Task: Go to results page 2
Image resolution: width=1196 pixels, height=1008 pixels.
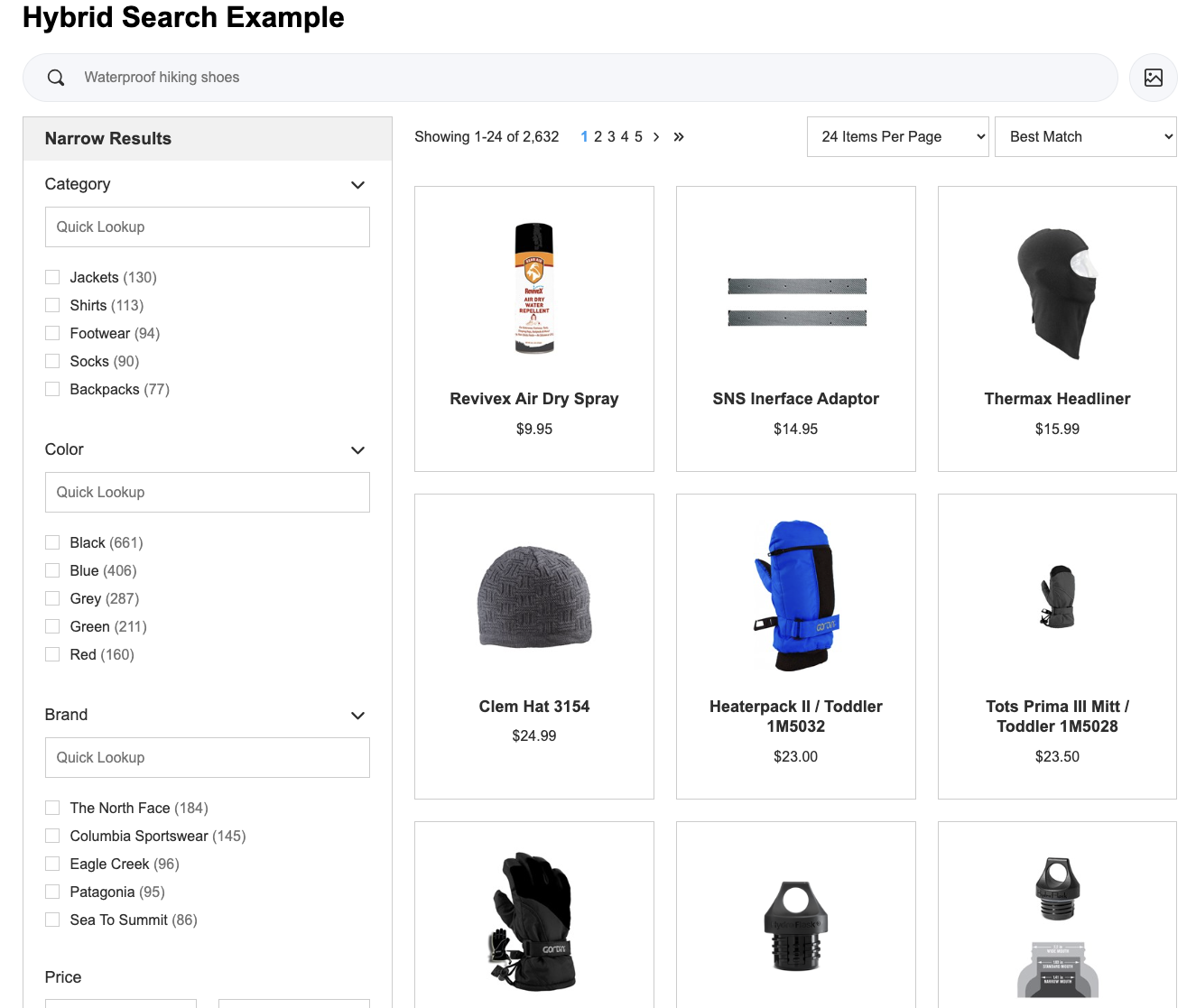Action: [x=598, y=137]
